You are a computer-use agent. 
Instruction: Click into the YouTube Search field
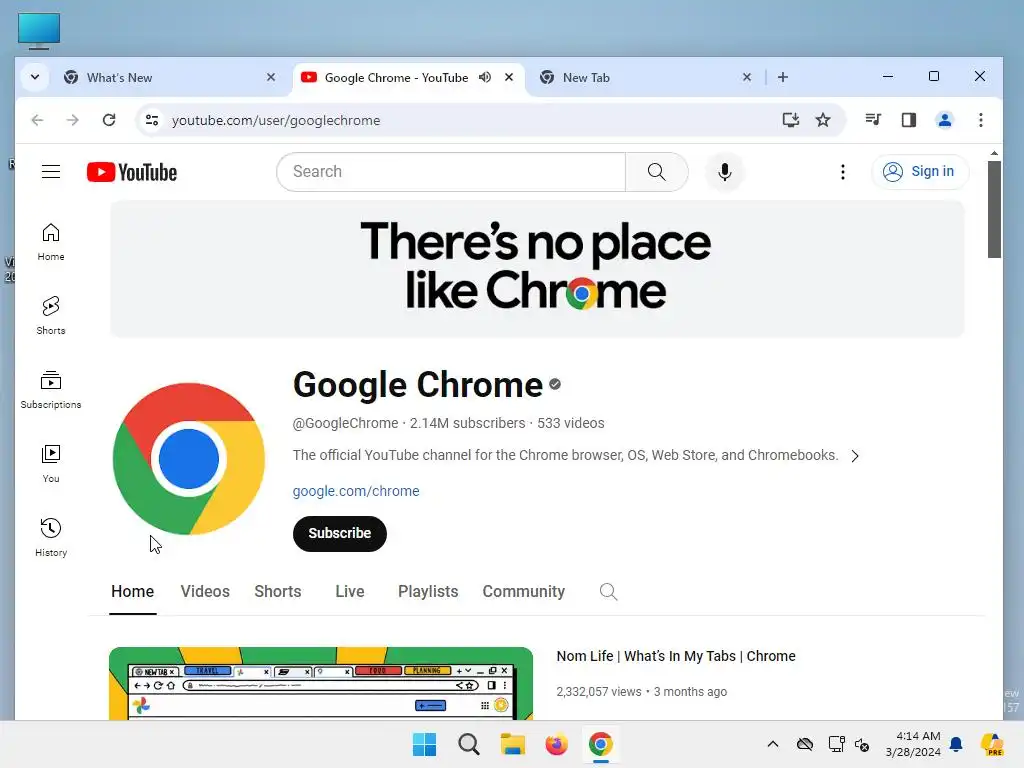pos(451,172)
